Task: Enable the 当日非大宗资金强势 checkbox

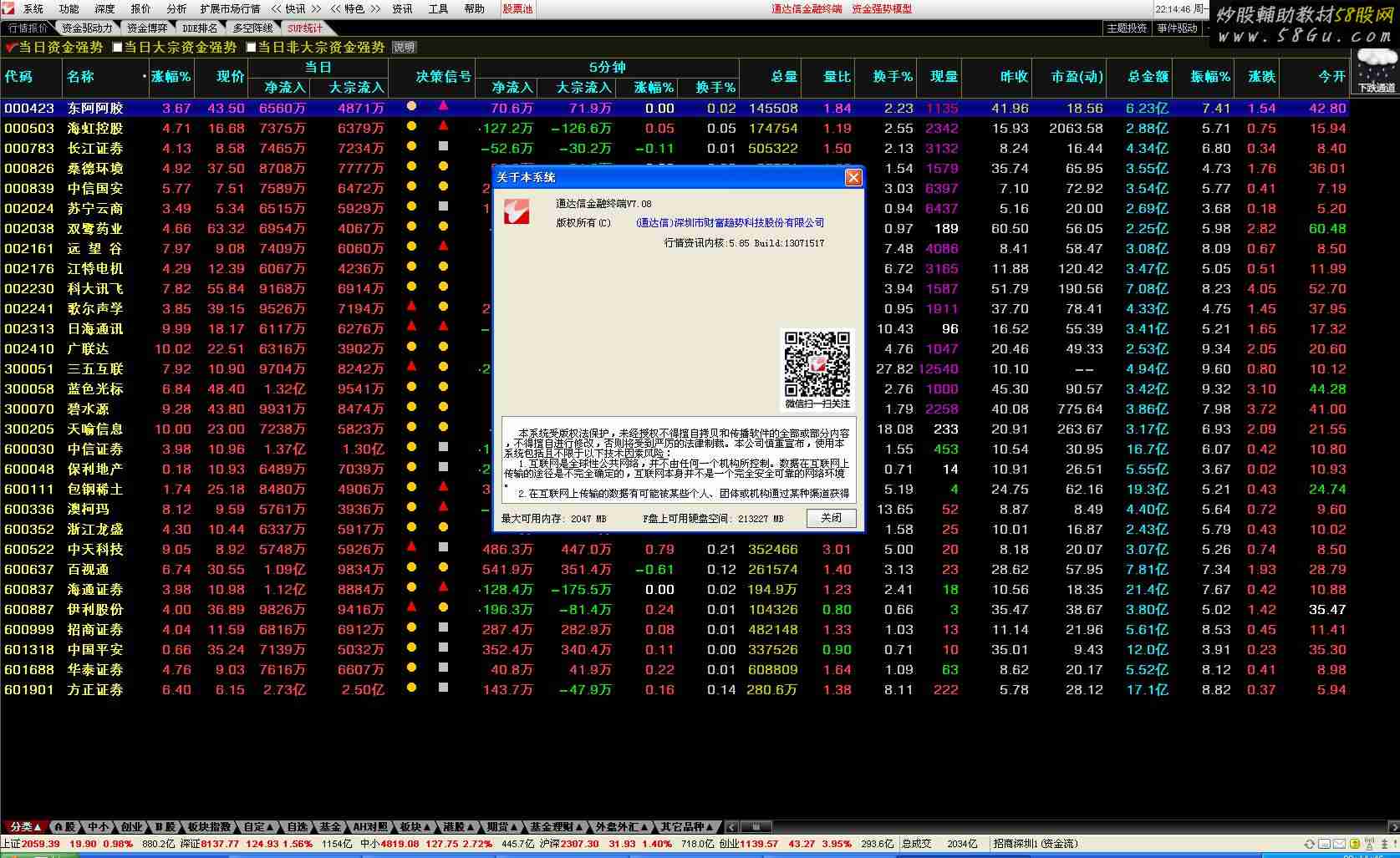Action: pyautogui.click(x=251, y=48)
